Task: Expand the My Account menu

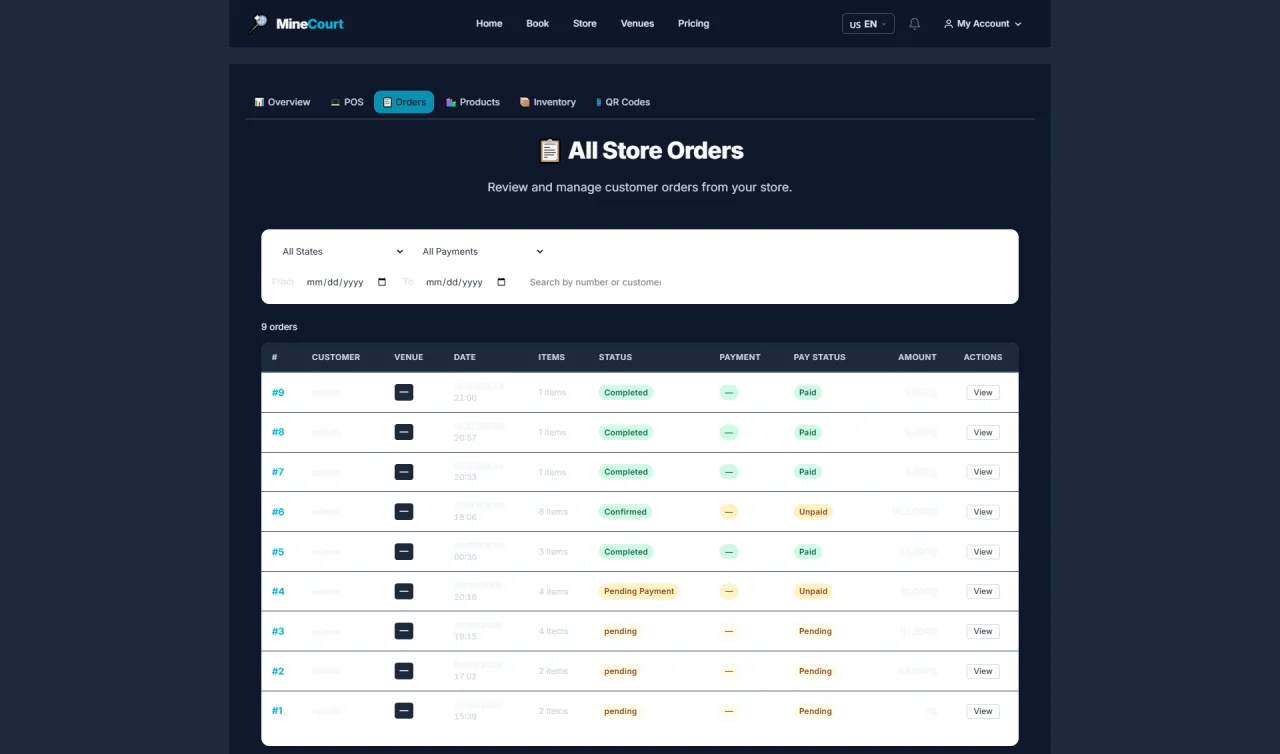Action: (x=982, y=24)
